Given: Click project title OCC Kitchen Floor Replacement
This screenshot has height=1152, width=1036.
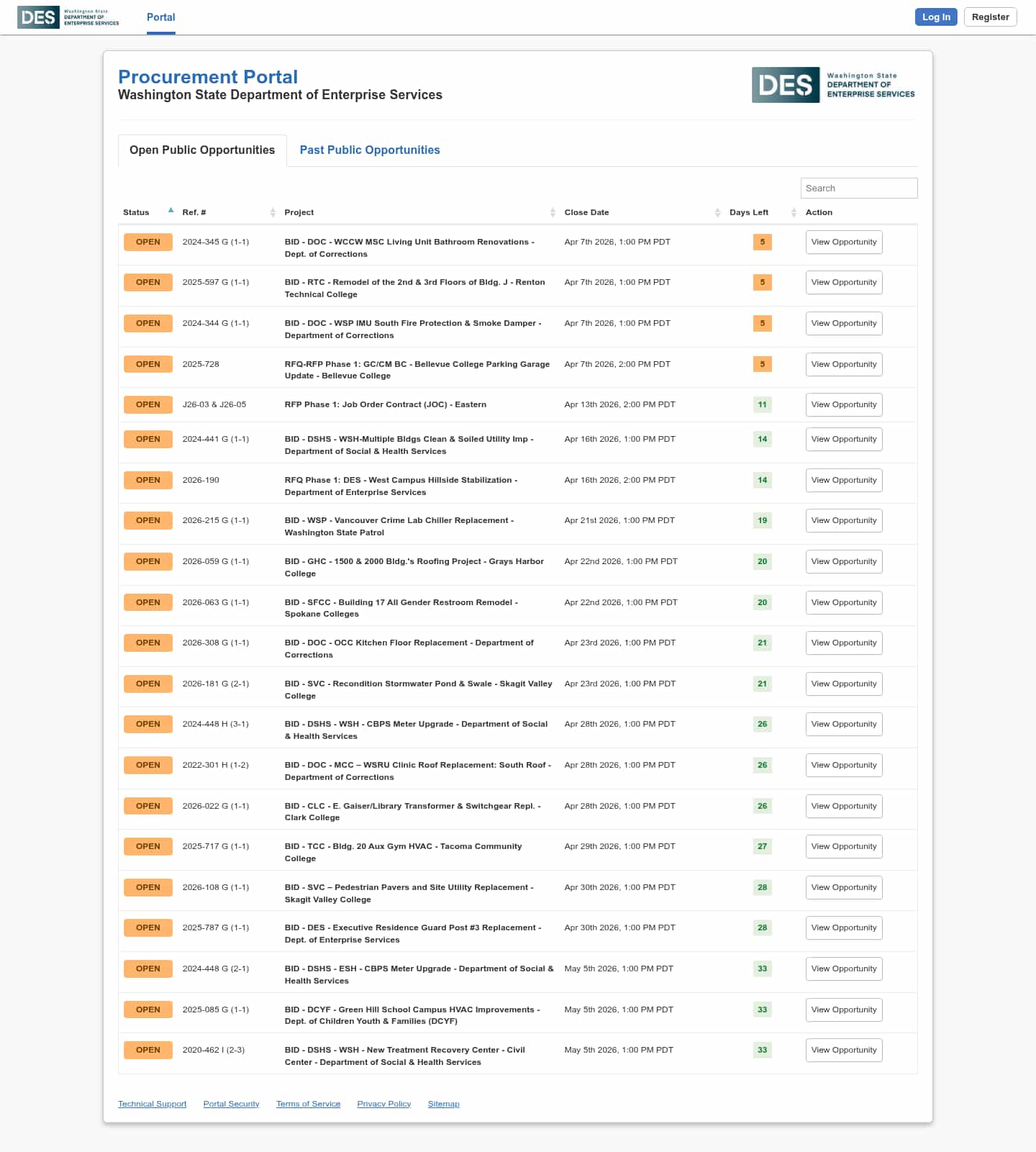Looking at the screenshot, I should [x=409, y=648].
